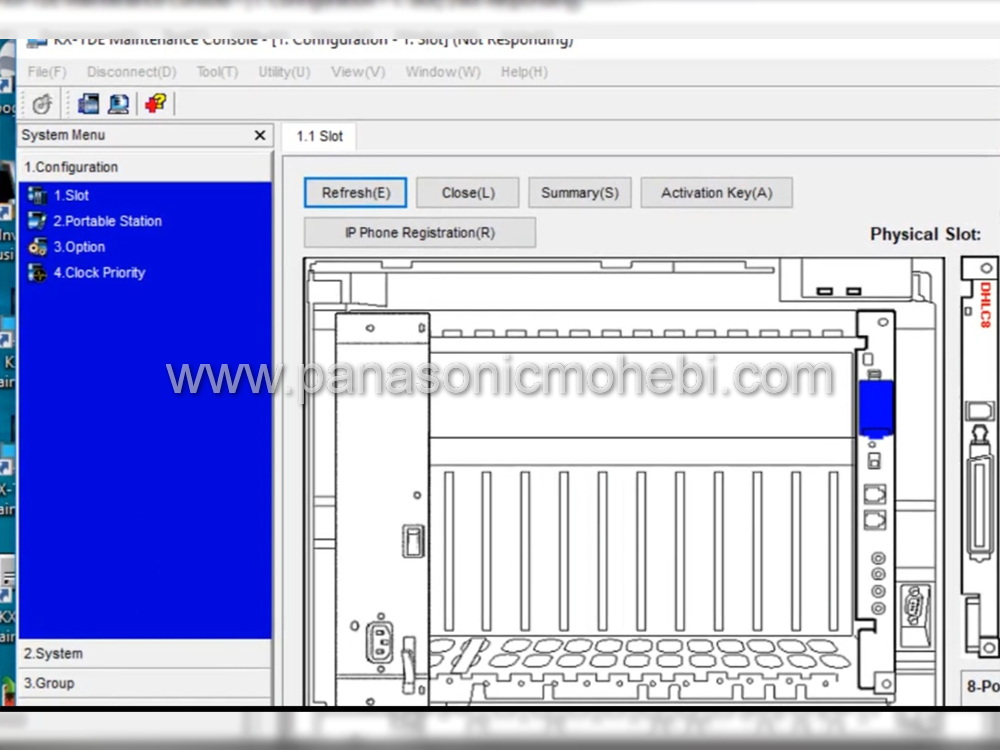Click the gear icon next to 3.Option
1000x750 pixels.
click(38, 247)
